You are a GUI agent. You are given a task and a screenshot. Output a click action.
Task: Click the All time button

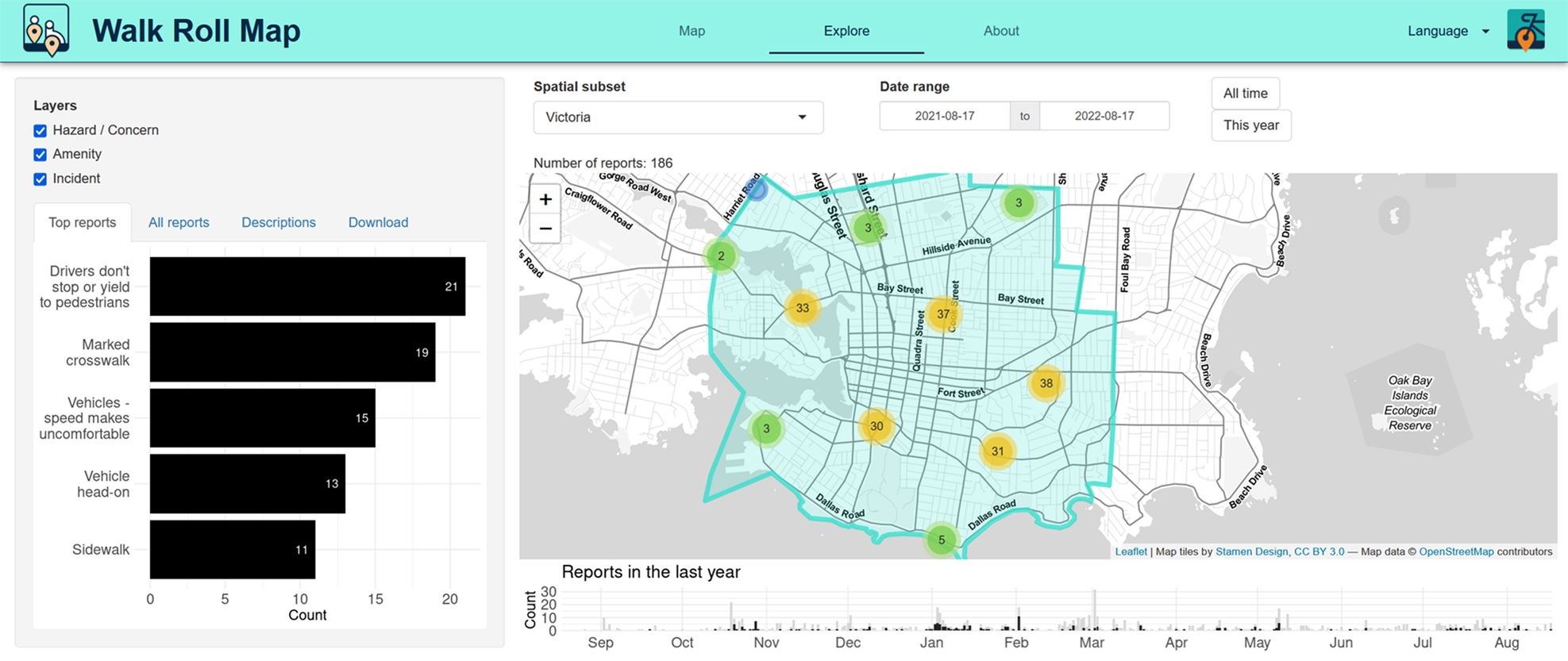tap(1245, 94)
